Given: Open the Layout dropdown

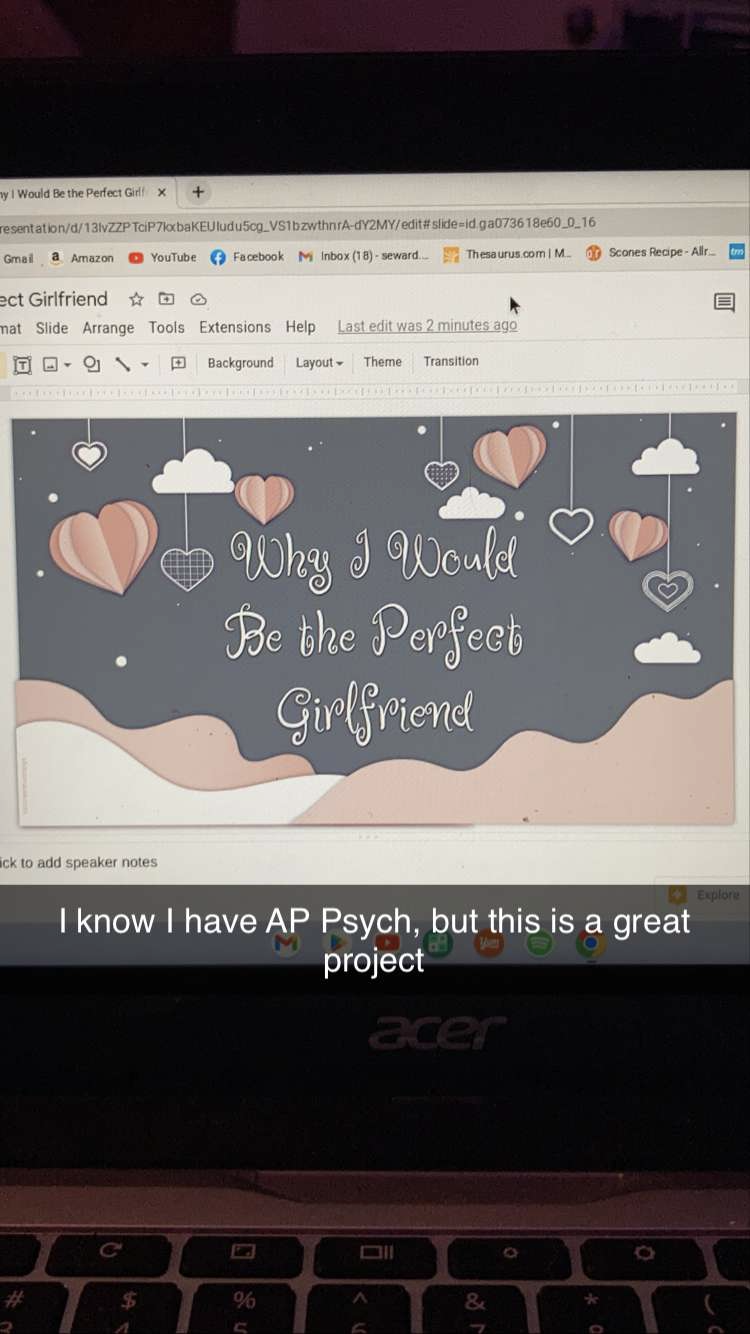Looking at the screenshot, I should pyautogui.click(x=319, y=363).
